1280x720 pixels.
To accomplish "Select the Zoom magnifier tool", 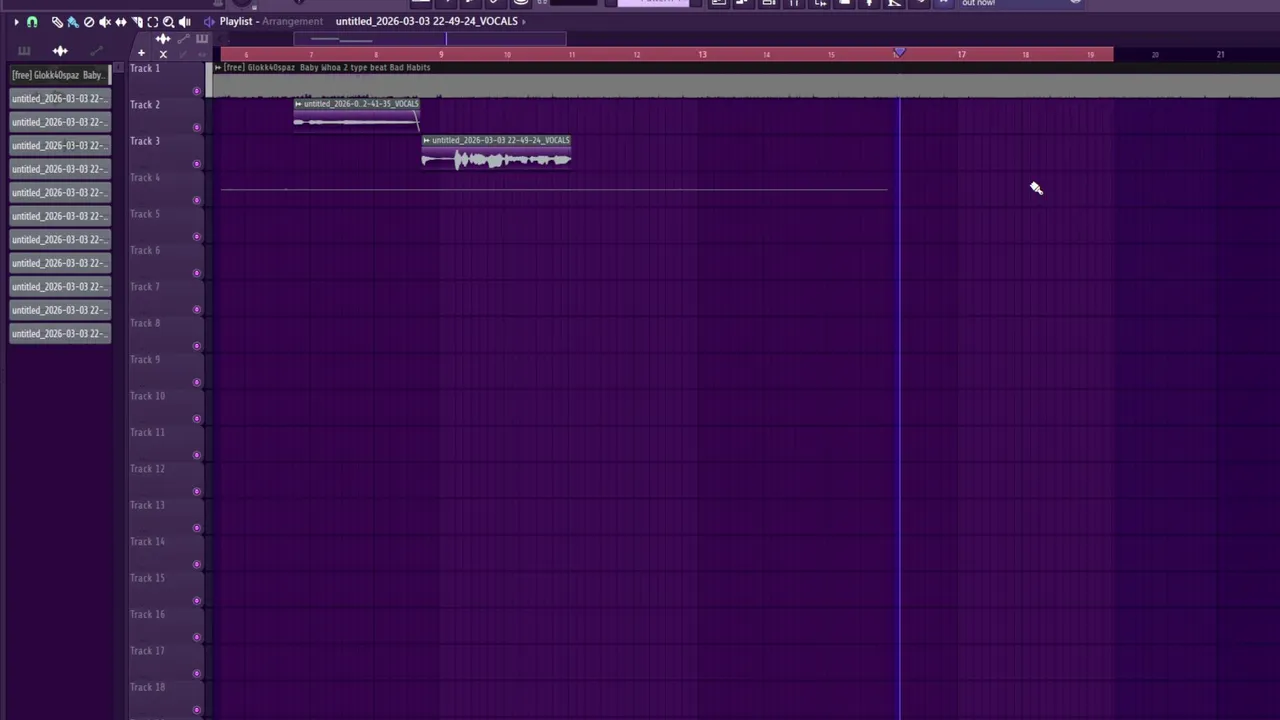I will pyautogui.click(x=169, y=22).
